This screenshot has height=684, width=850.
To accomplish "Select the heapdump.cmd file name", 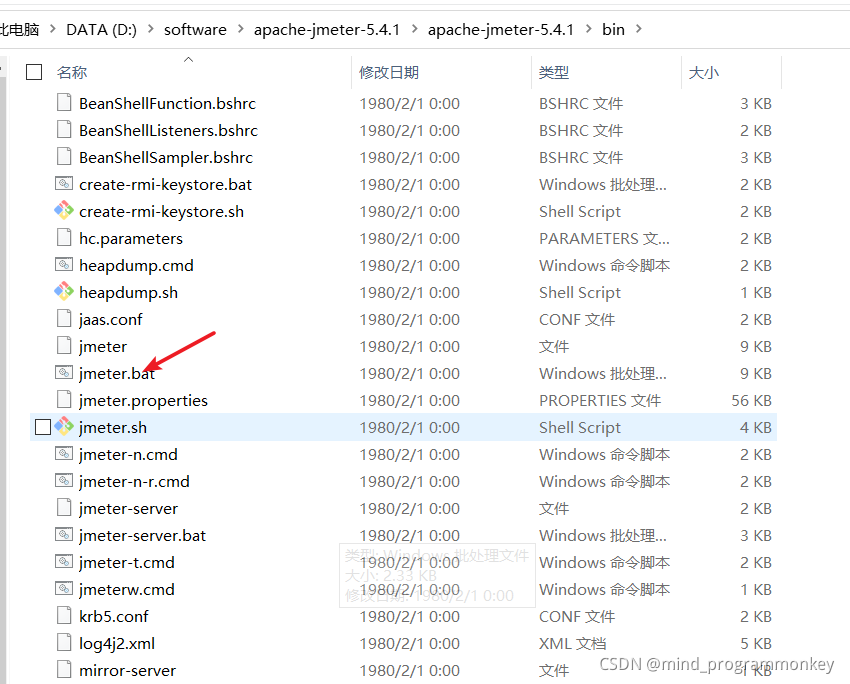I will click(x=136, y=266).
